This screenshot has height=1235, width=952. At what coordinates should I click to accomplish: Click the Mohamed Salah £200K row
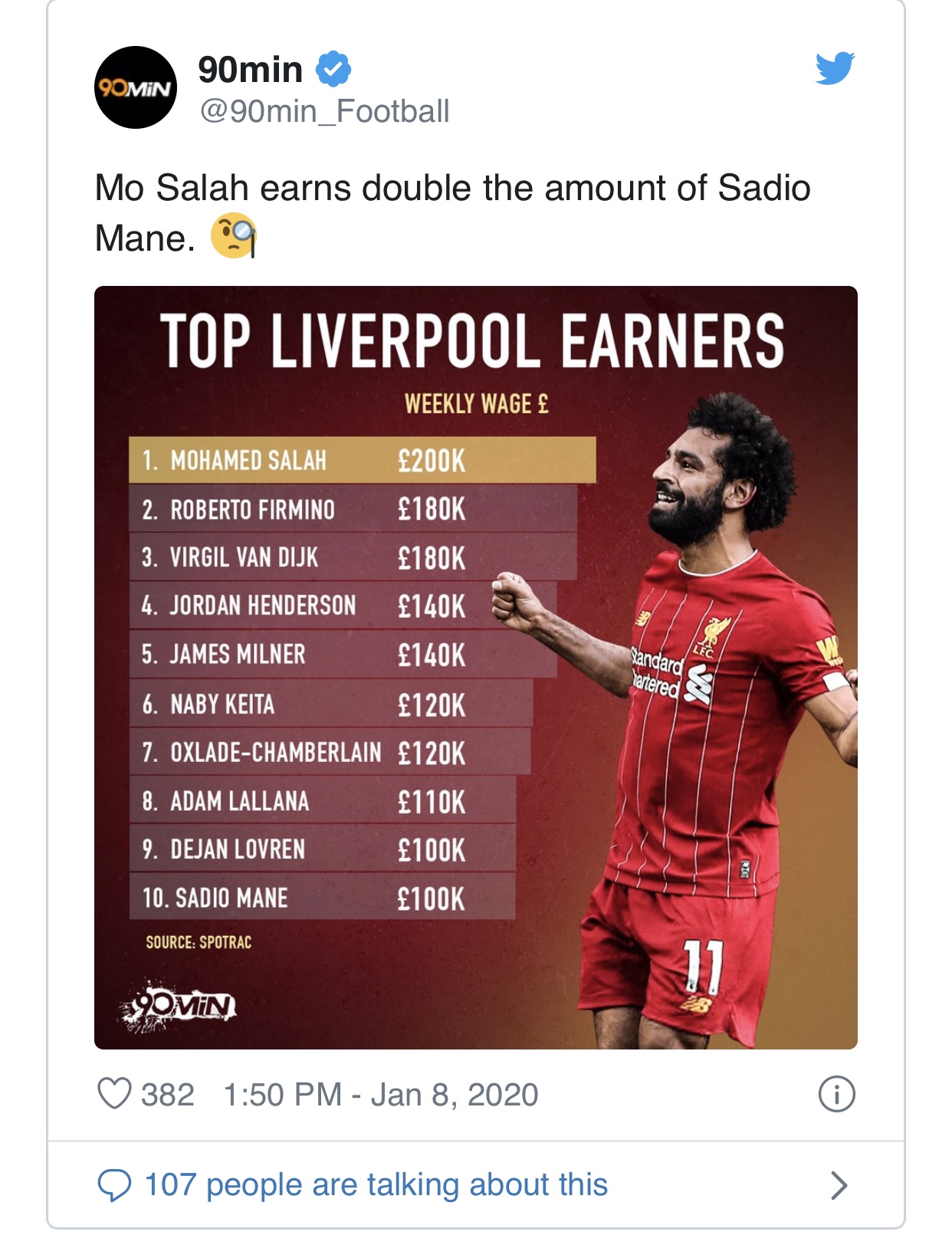[x=363, y=460]
